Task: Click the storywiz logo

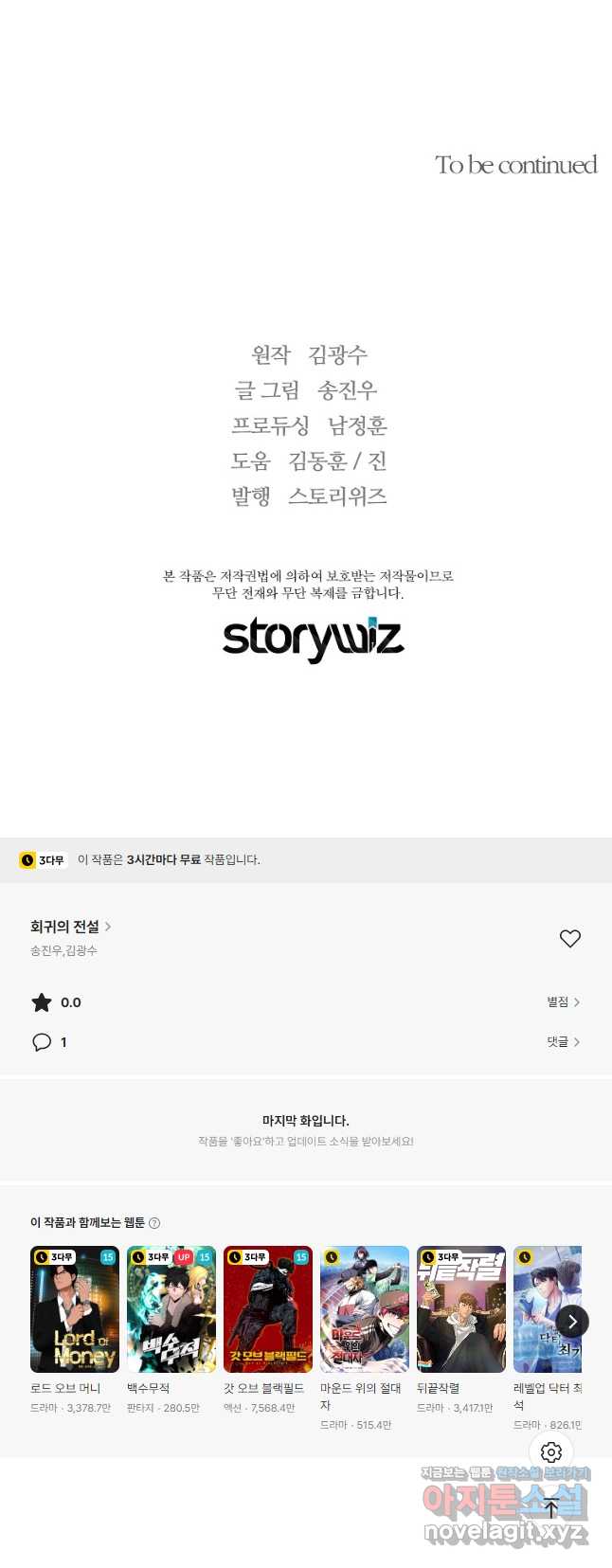Action: (x=314, y=640)
